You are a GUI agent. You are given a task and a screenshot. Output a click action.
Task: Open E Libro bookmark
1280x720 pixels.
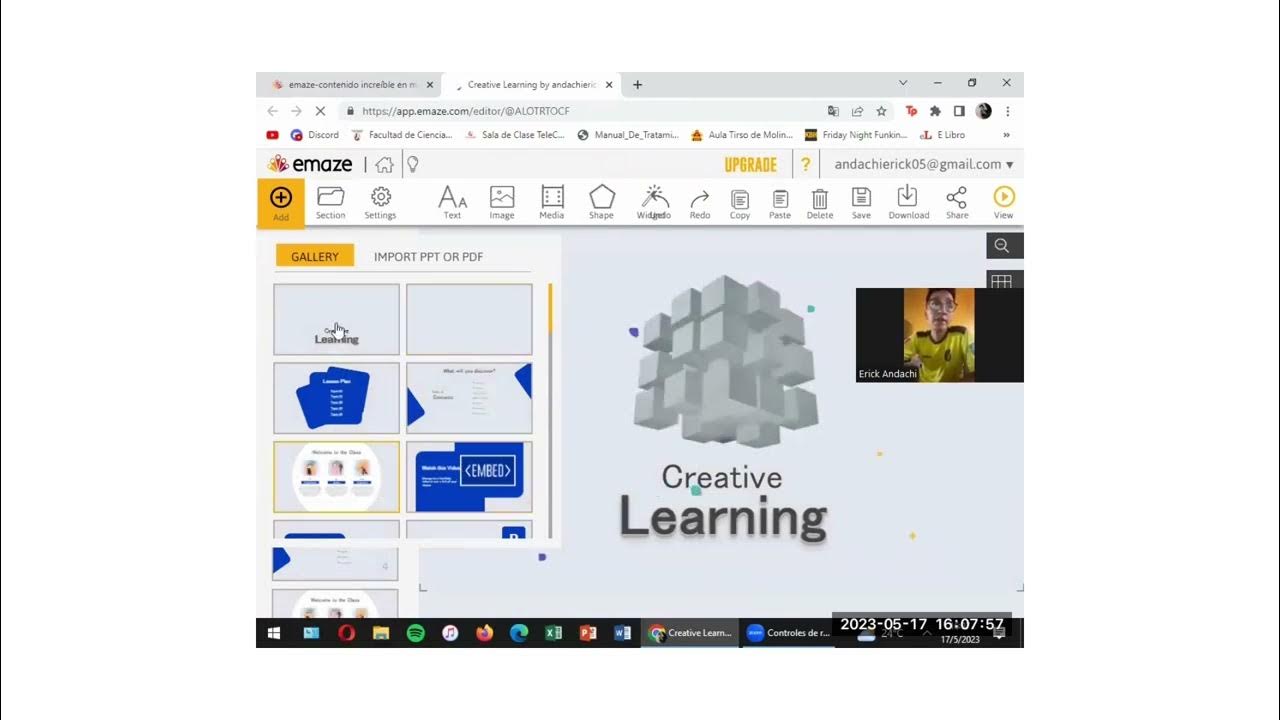[943, 135]
